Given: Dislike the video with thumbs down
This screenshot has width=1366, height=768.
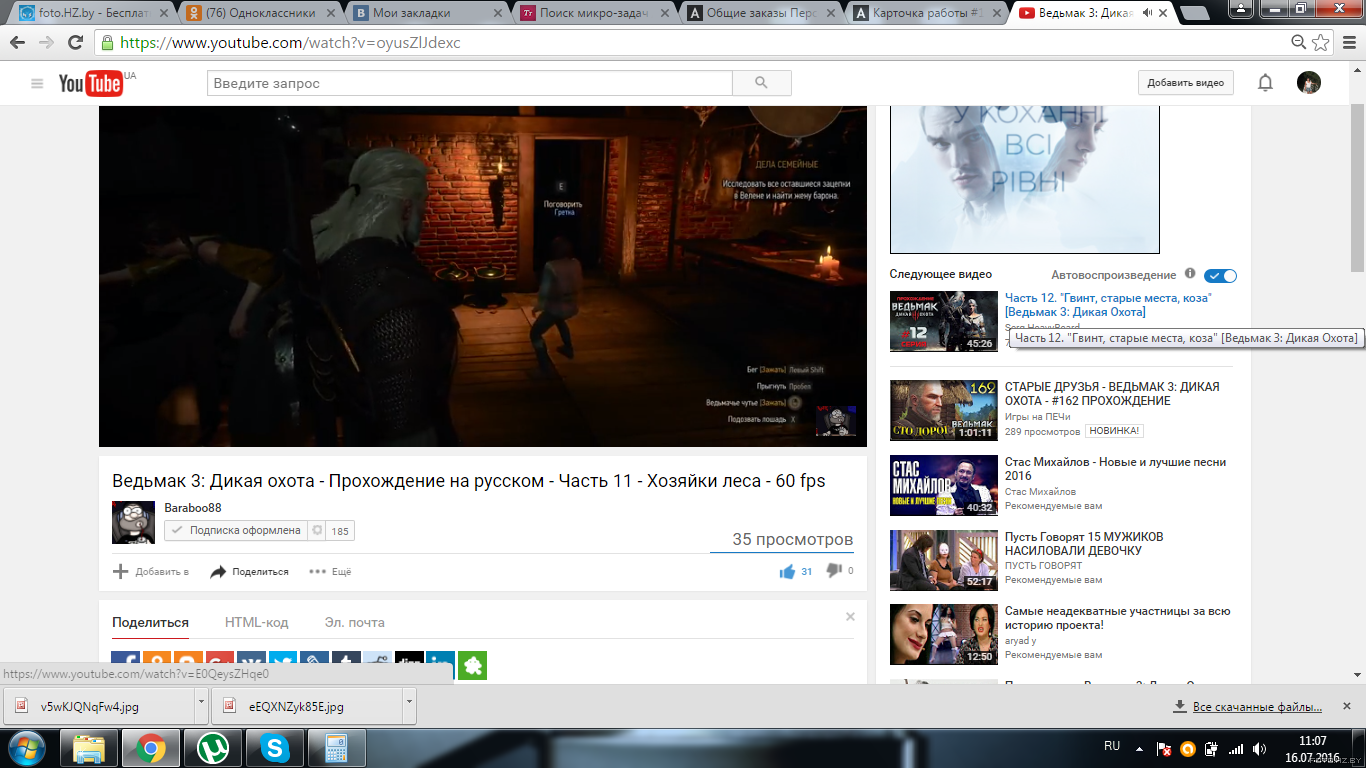Looking at the screenshot, I should 833,571.
